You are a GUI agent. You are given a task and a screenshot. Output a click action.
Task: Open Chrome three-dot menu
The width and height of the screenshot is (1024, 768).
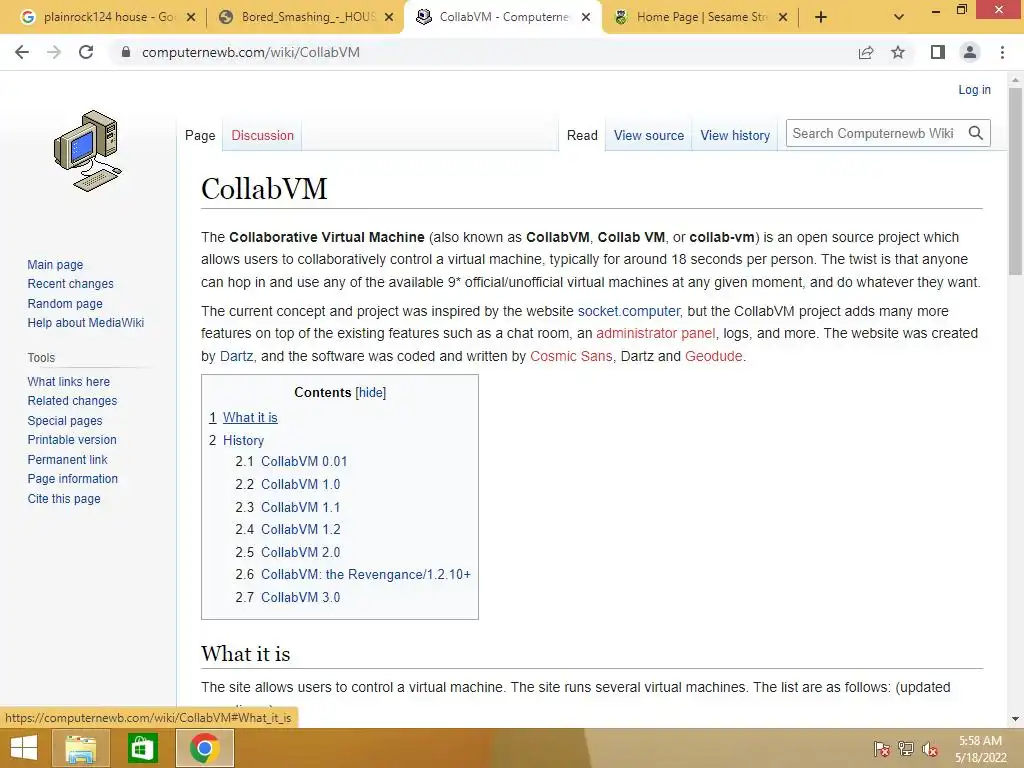1002,52
